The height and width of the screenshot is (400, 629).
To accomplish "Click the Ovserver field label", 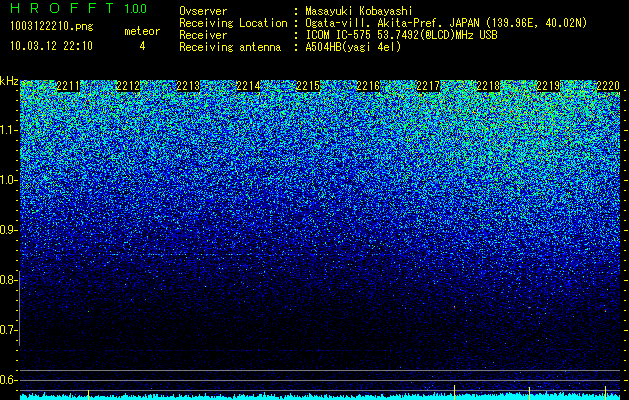I will point(203,11).
